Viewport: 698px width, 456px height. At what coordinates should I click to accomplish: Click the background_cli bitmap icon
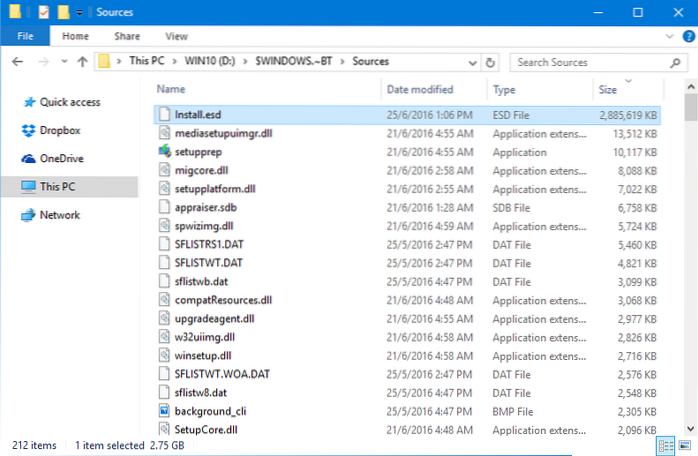[x=165, y=411]
